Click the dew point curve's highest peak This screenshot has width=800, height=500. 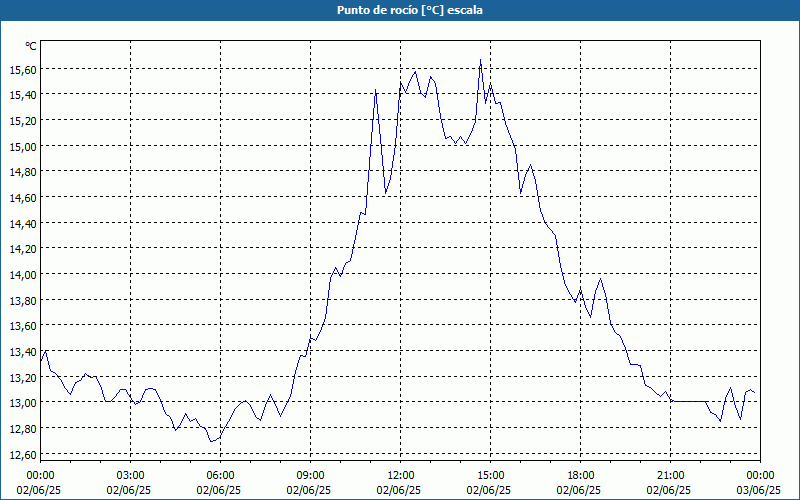tap(480, 60)
